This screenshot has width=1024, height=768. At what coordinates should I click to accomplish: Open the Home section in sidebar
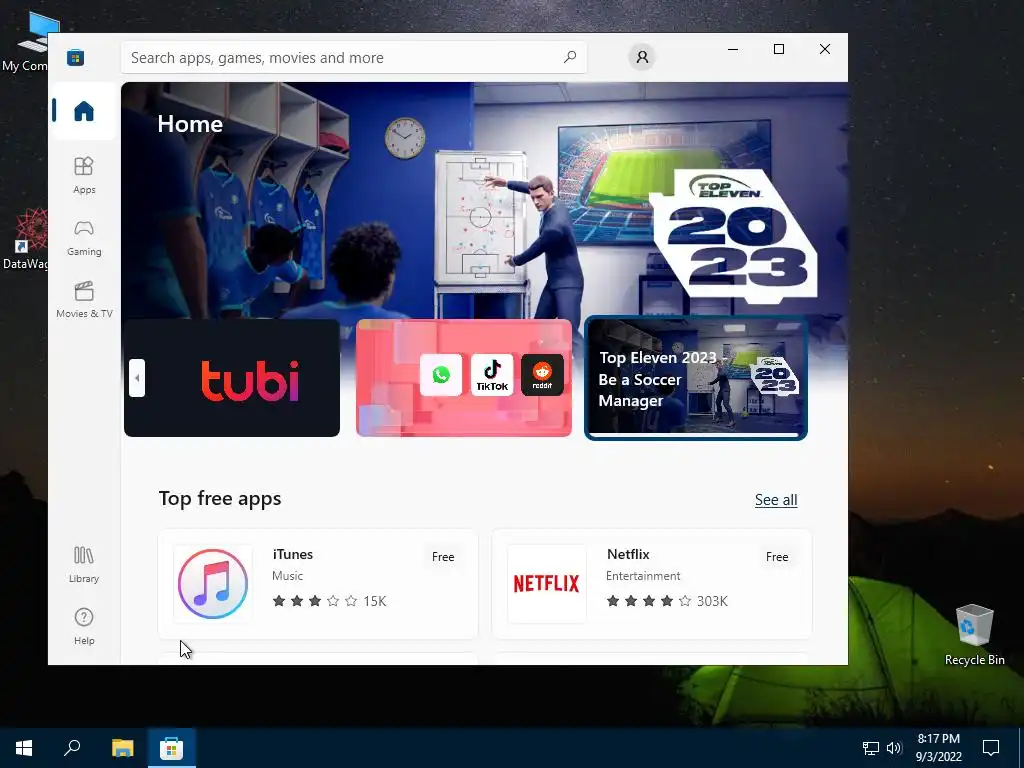click(x=84, y=111)
